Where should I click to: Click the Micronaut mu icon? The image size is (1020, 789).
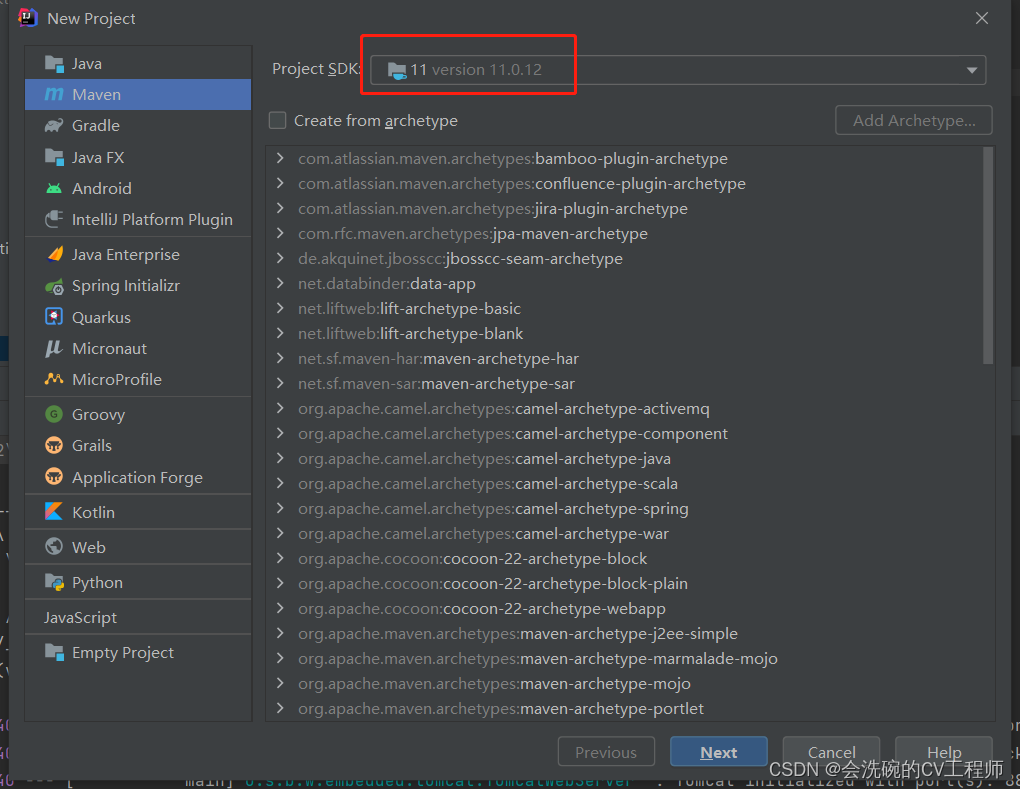click(54, 349)
